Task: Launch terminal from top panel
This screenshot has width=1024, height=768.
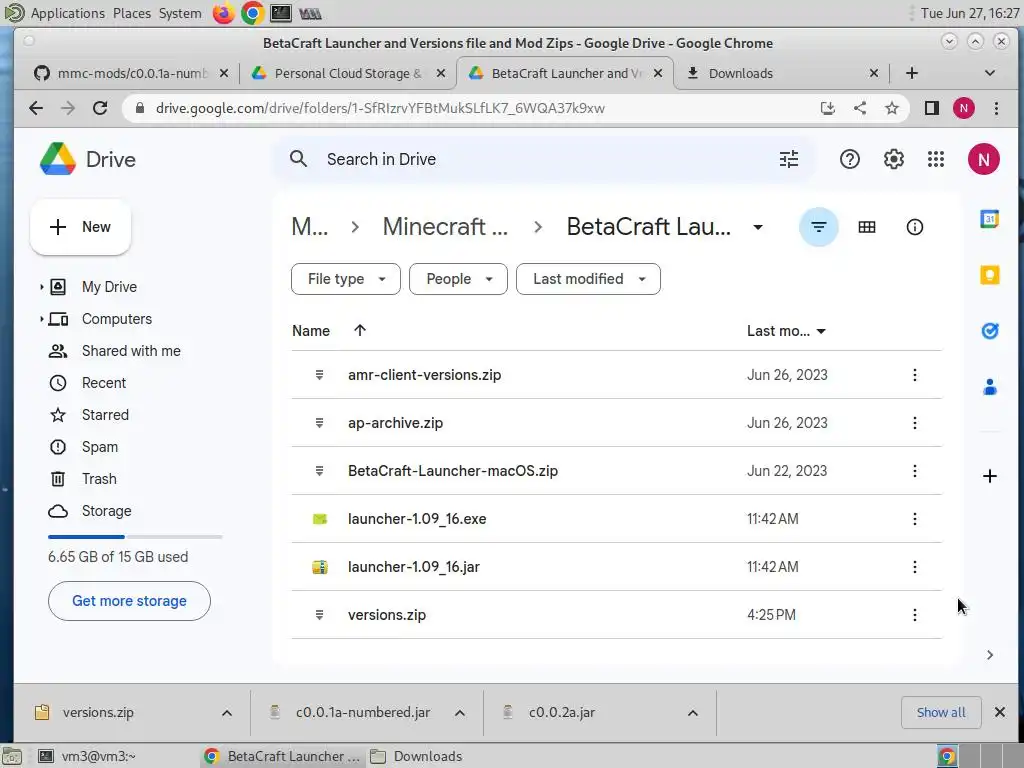Action: pyautogui.click(x=281, y=13)
